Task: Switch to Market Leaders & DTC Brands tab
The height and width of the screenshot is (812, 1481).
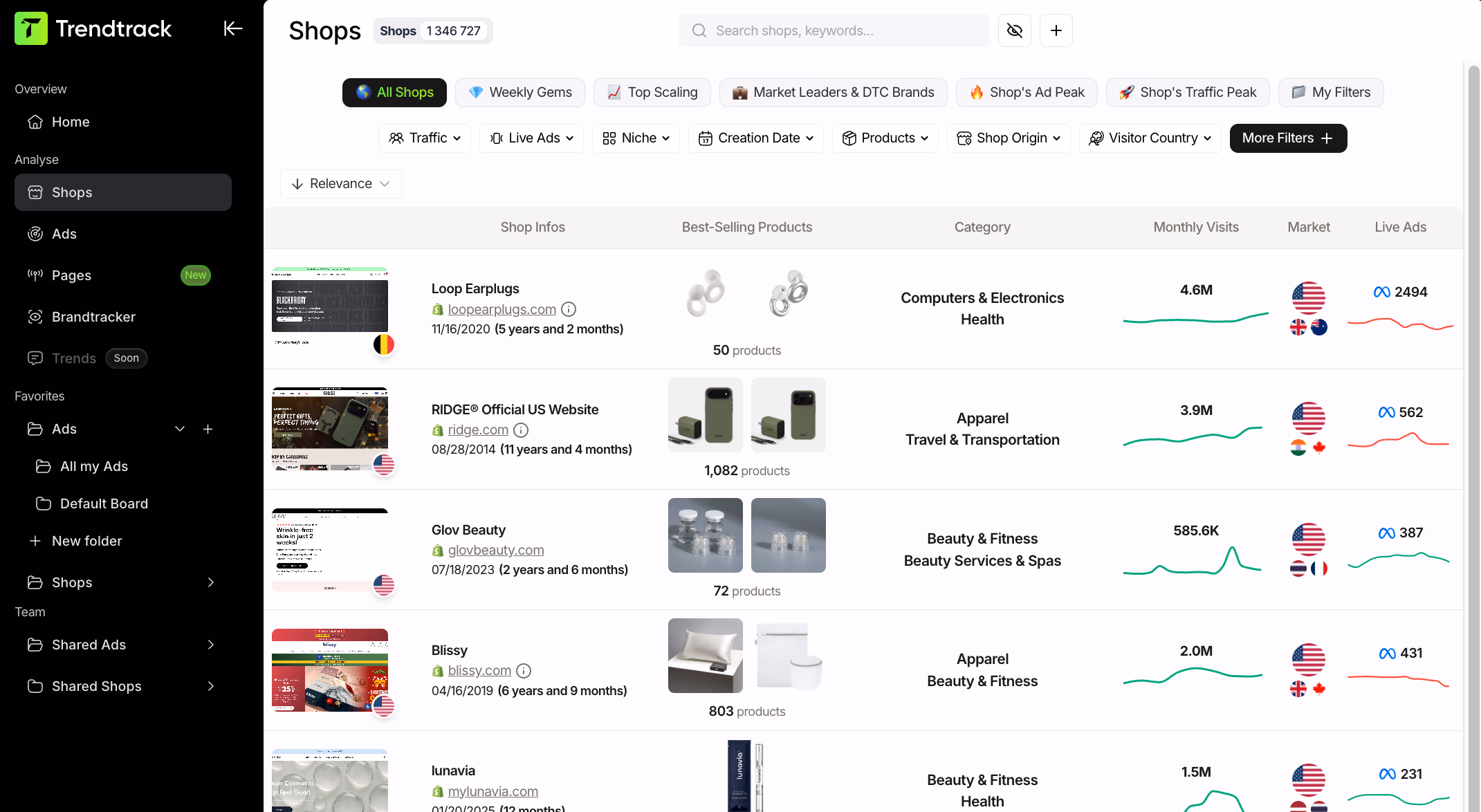Action: tap(833, 92)
